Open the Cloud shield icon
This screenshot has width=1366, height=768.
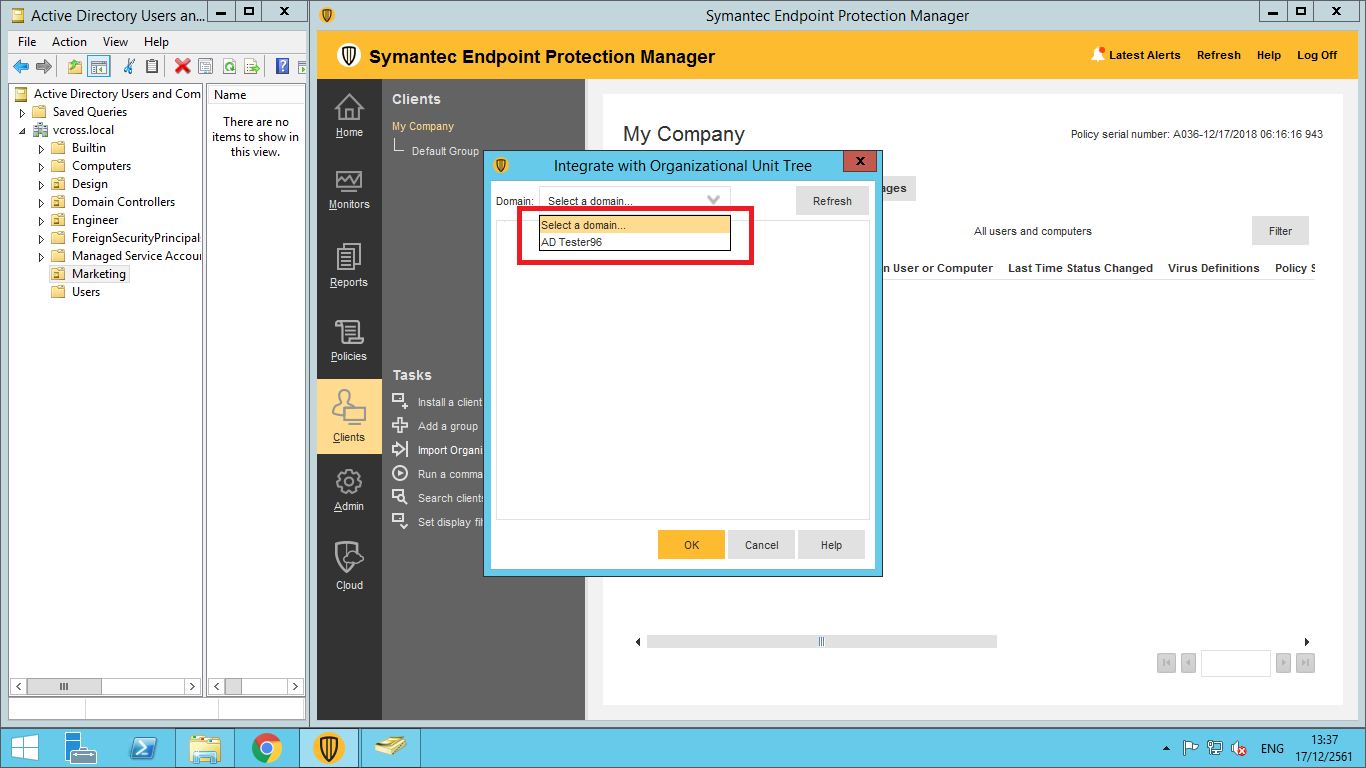pos(349,566)
